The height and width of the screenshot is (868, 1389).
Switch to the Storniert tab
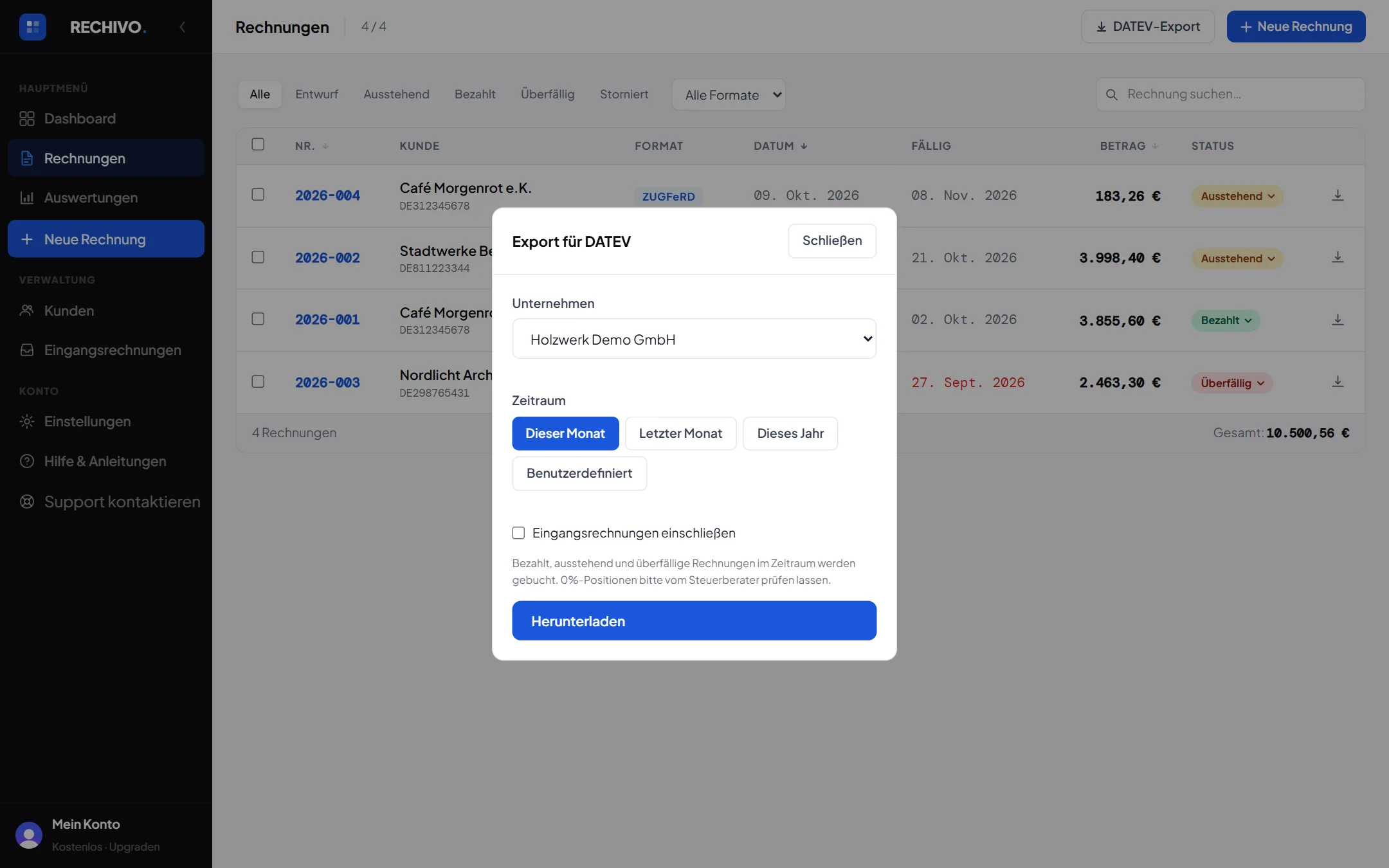(624, 95)
